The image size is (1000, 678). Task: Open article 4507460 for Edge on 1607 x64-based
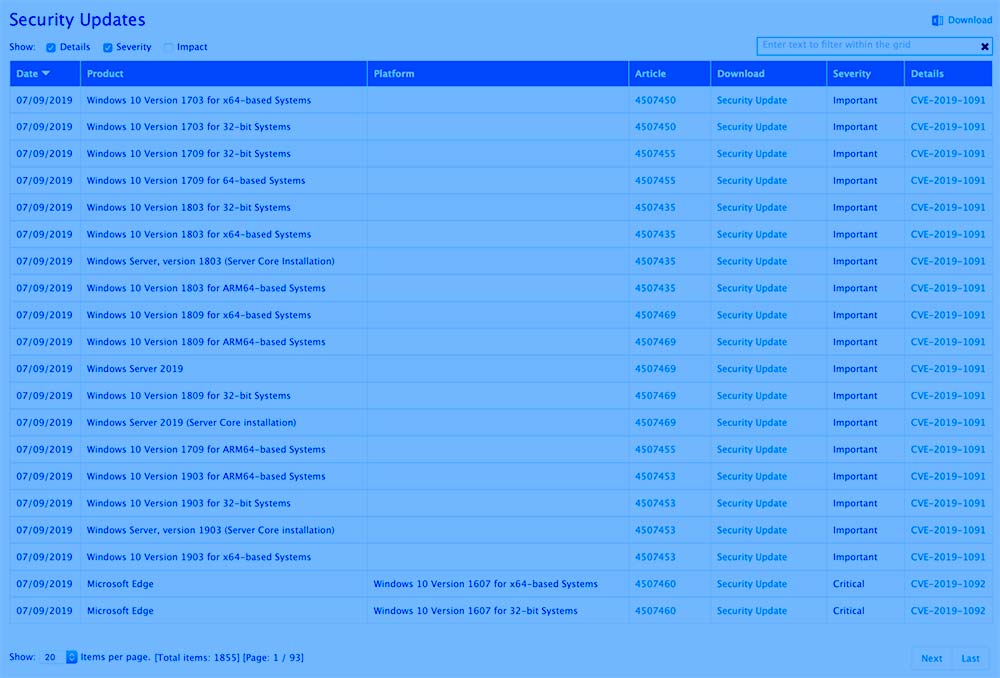655,584
